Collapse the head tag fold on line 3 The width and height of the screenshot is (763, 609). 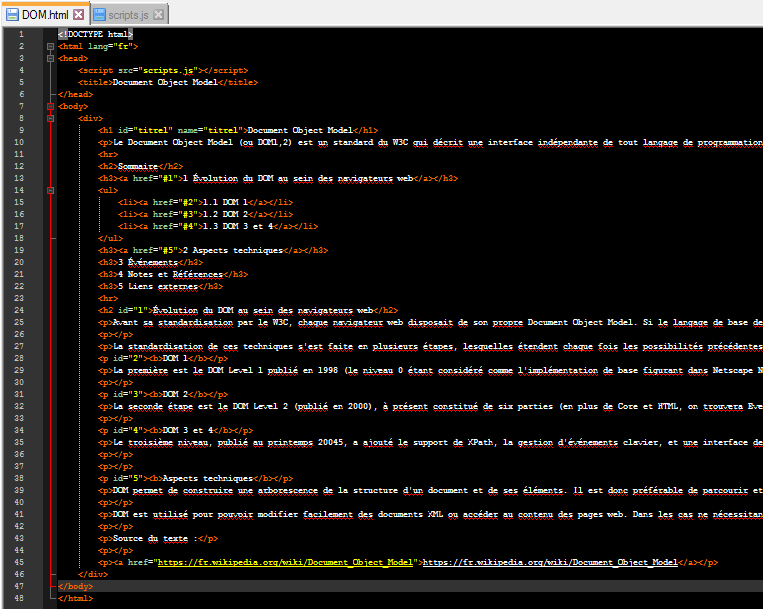pos(50,58)
